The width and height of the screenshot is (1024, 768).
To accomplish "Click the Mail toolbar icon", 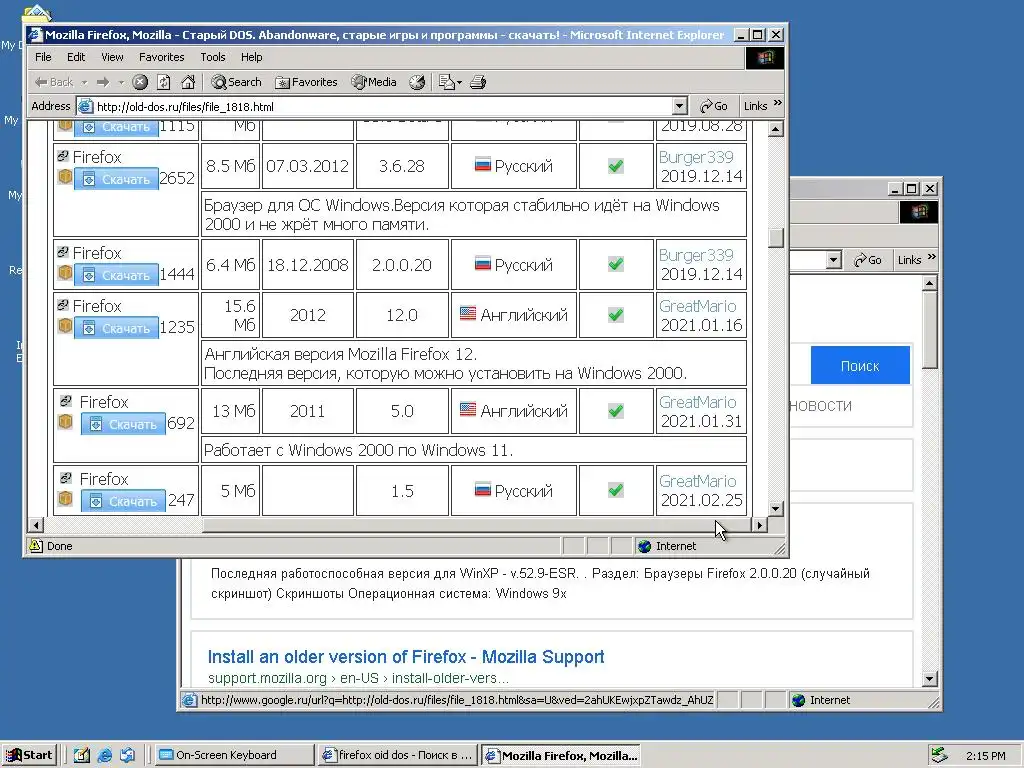I will (x=447, y=82).
